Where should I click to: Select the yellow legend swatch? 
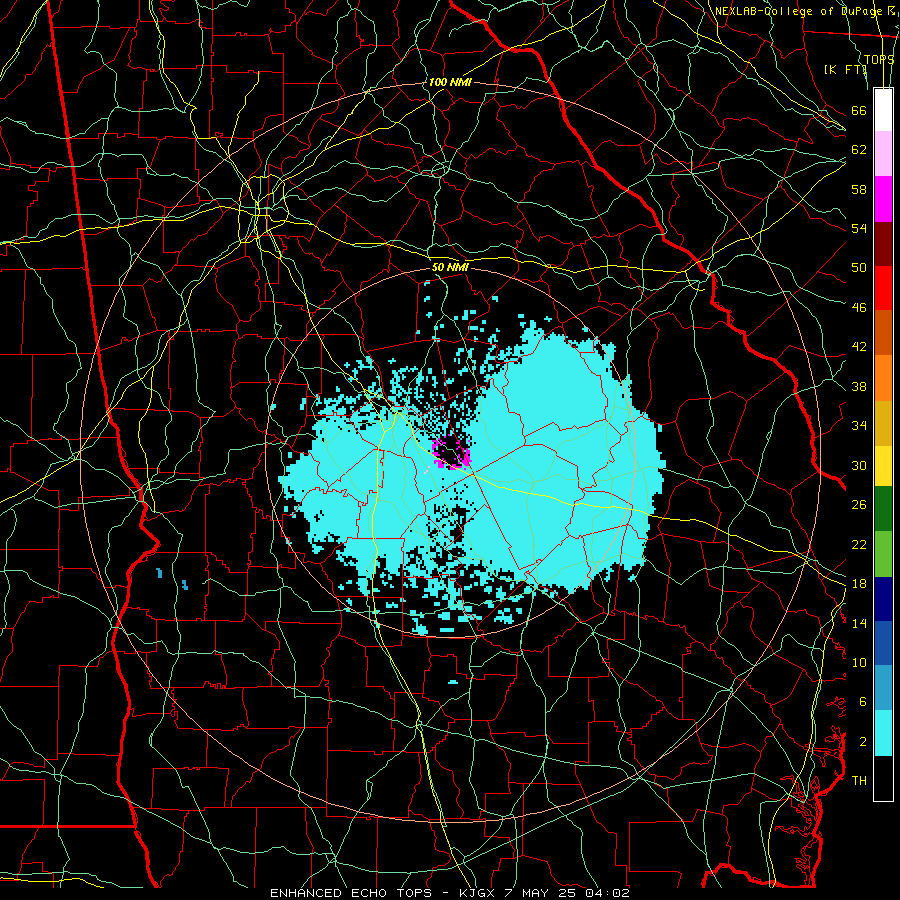coord(883,466)
